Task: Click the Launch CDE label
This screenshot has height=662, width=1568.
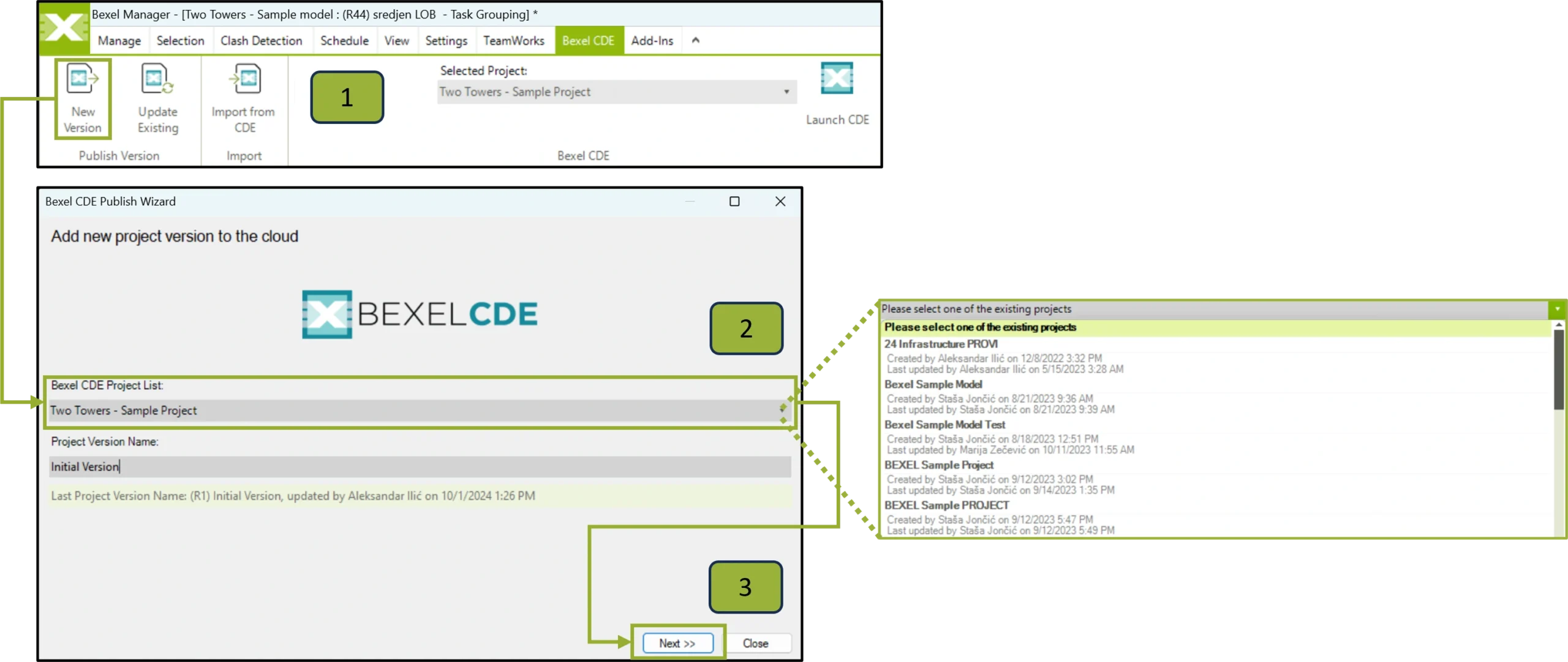Action: tap(837, 120)
